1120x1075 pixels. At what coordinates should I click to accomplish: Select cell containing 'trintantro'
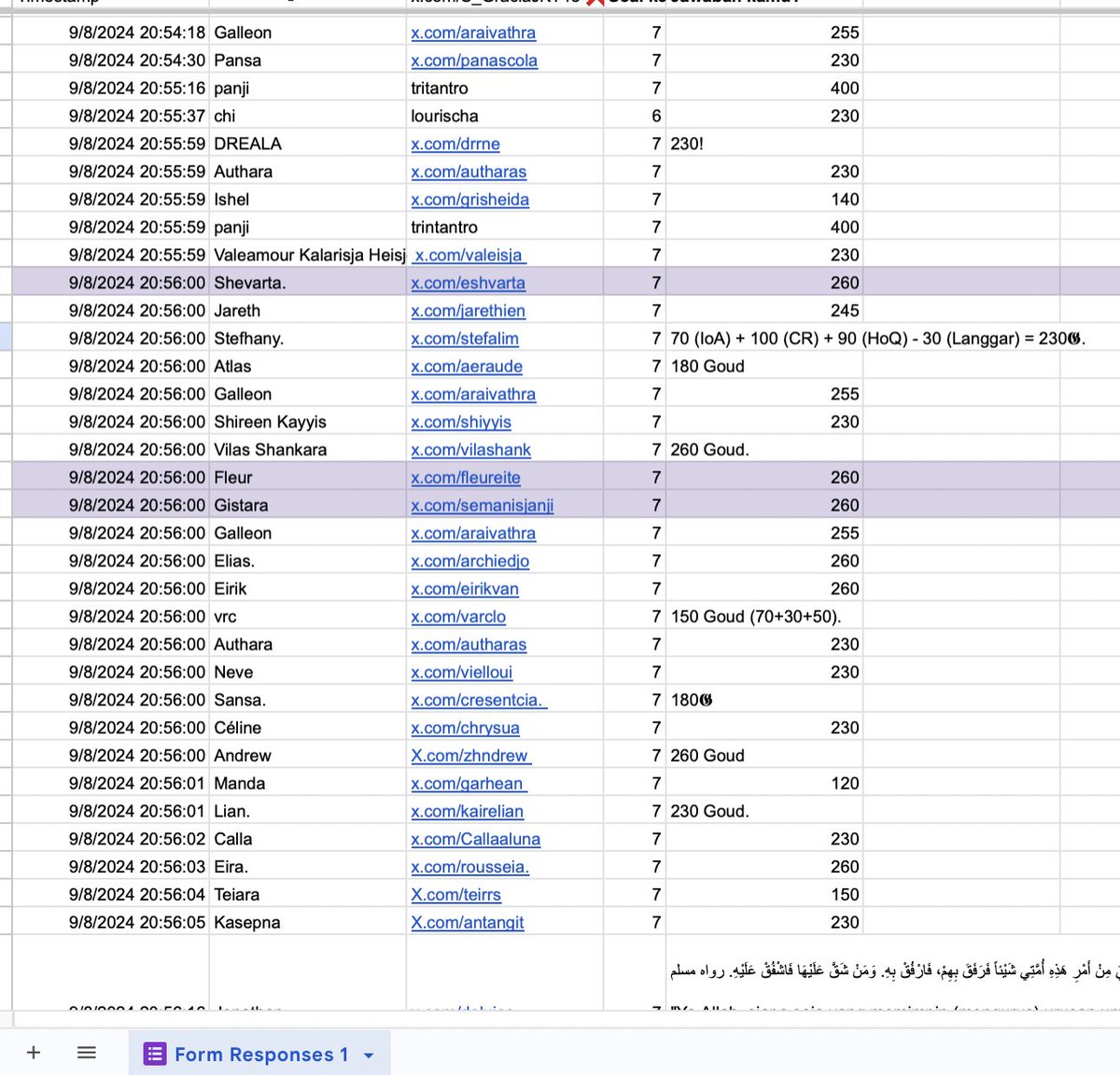[x=505, y=227]
